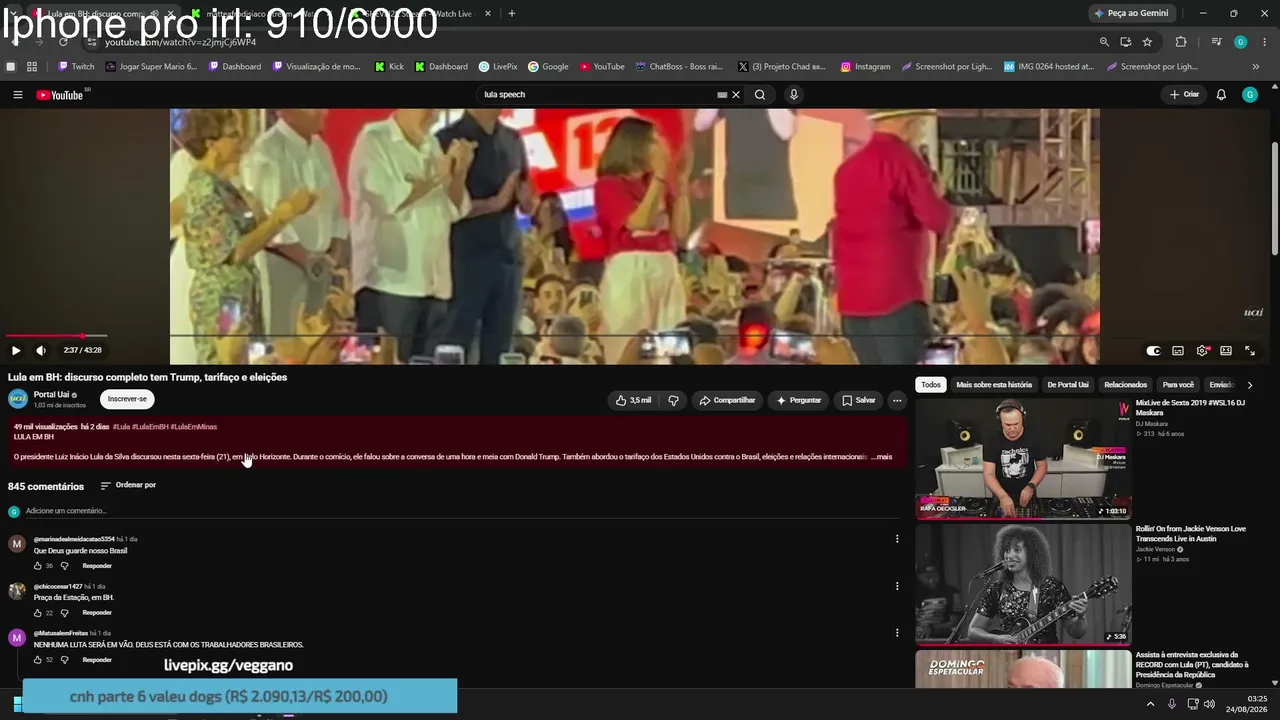Select the 'Todos' filter chip
The image size is (1280, 720).
click(931, 385)
